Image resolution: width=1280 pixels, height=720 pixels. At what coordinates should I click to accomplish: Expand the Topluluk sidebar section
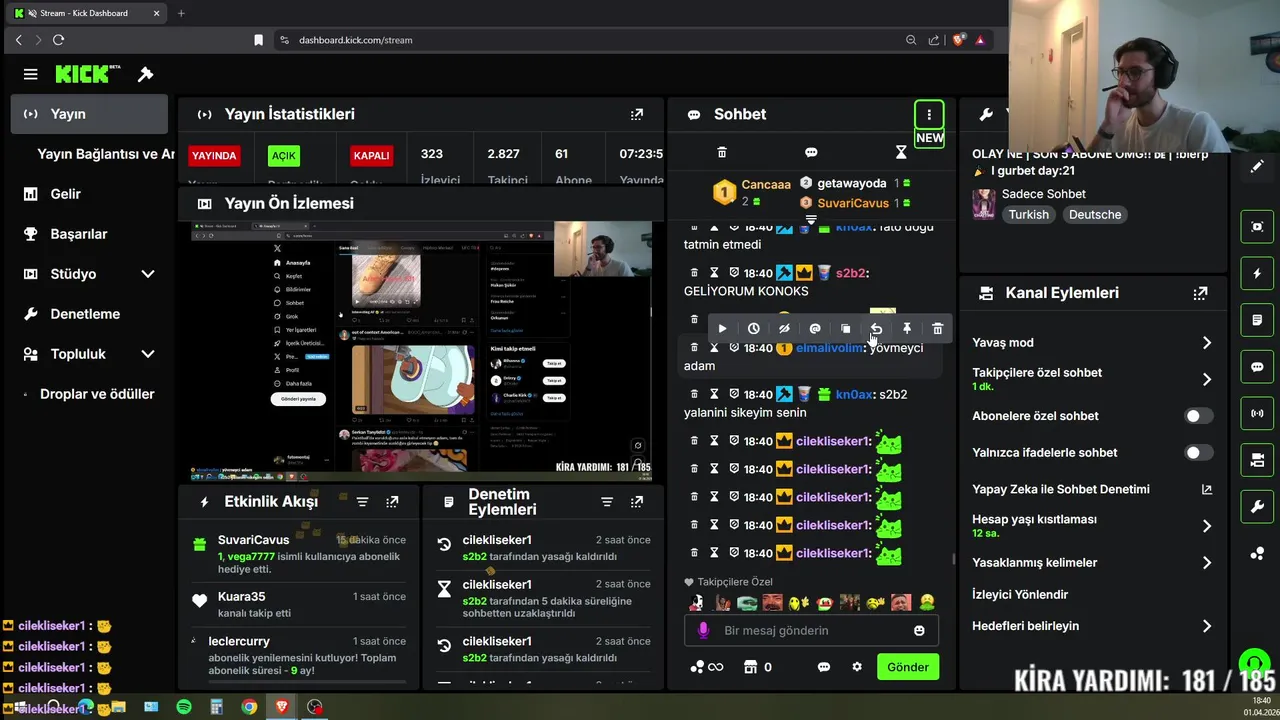[147, 354]
